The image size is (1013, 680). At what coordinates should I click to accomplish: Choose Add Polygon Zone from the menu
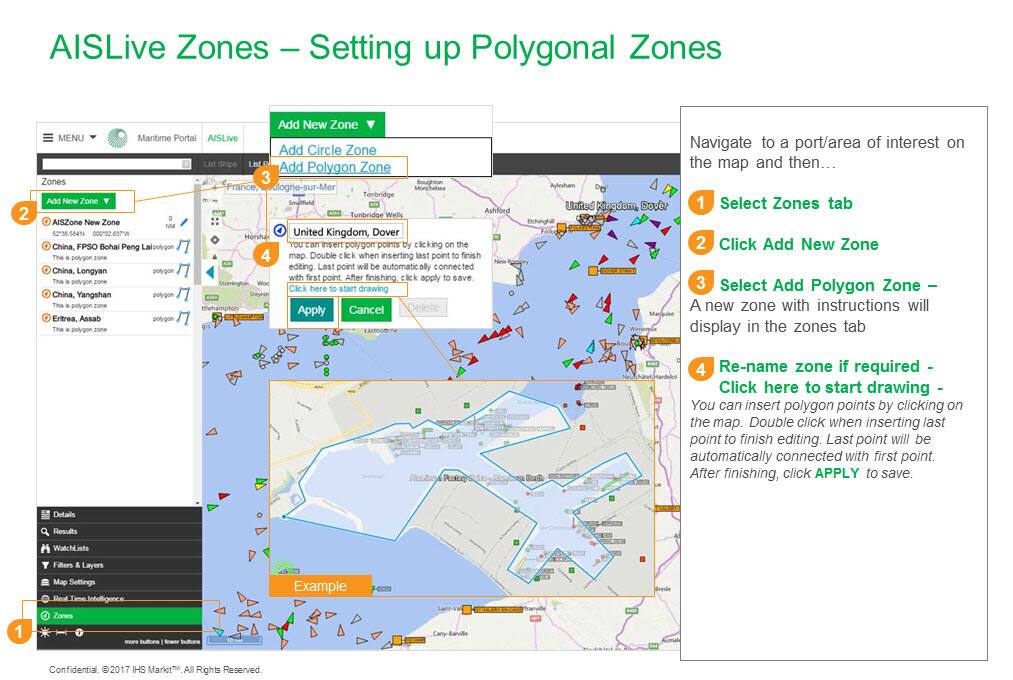[335, 167]
